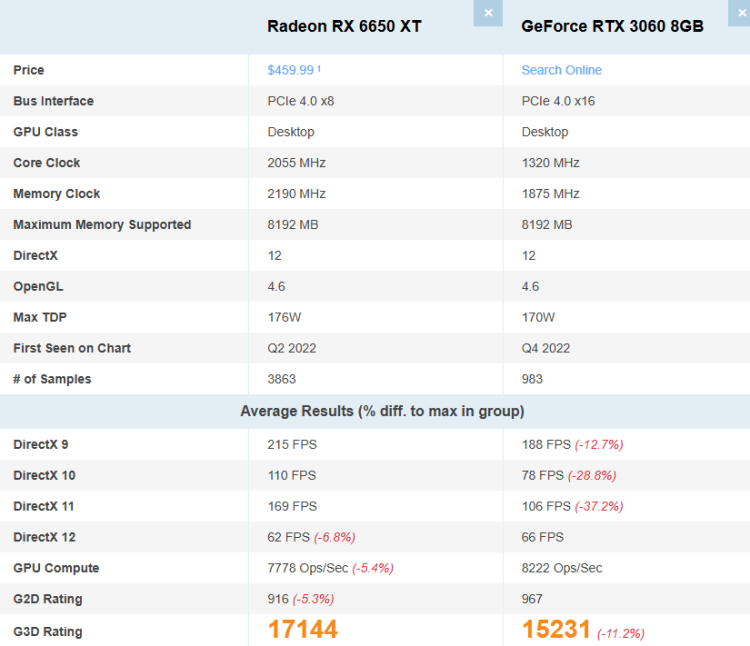Click the Bus Interface row label
The width and height of the screenshot is (750, 646).
[54, 101]
